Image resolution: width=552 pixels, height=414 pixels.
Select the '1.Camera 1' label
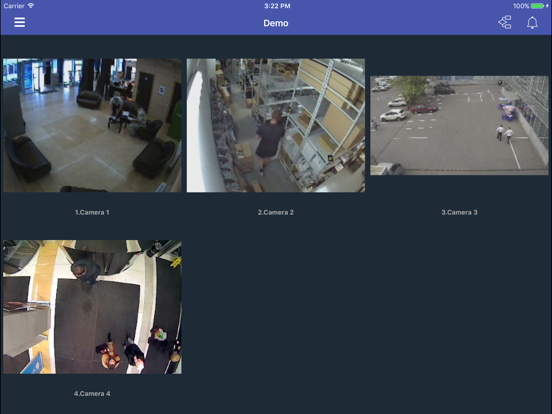pyautogui.click(x=92, y=212)
